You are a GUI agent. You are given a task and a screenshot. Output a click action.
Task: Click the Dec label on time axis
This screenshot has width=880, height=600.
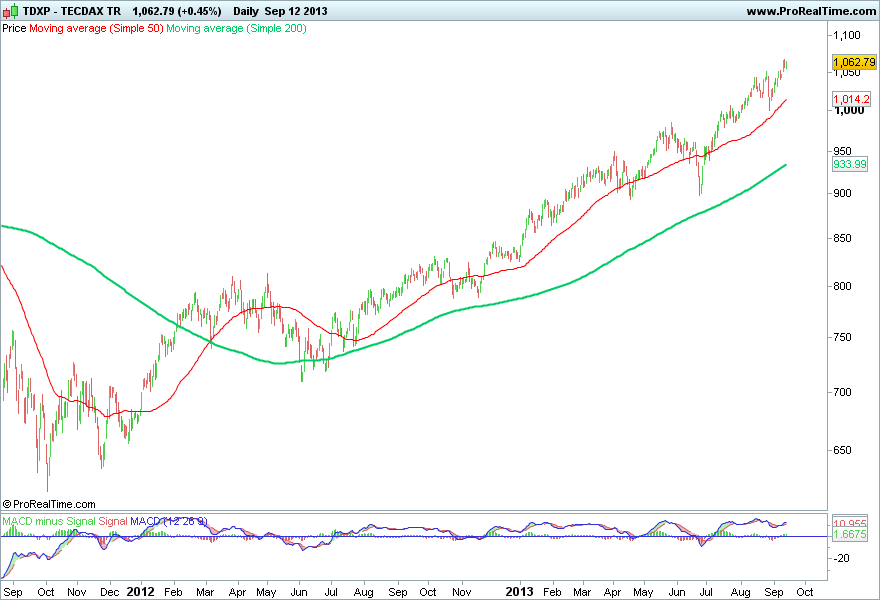coord(109,592)
